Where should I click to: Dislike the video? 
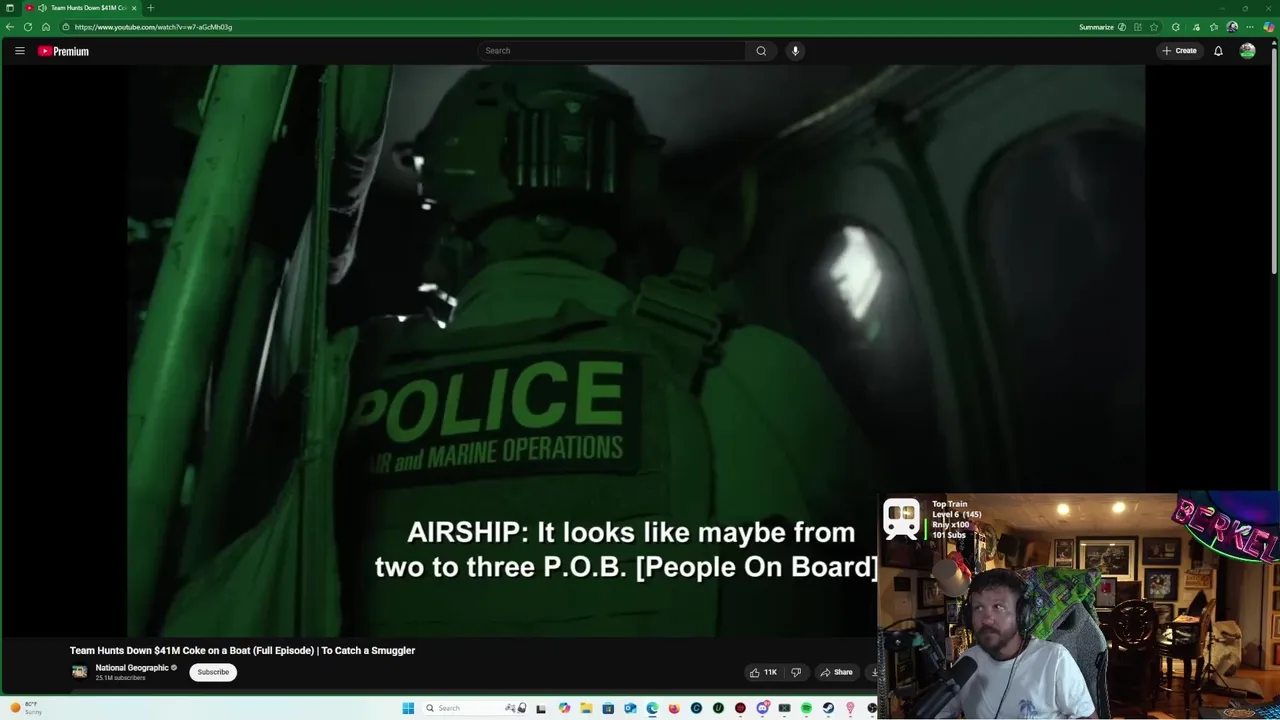click(796, 672)
